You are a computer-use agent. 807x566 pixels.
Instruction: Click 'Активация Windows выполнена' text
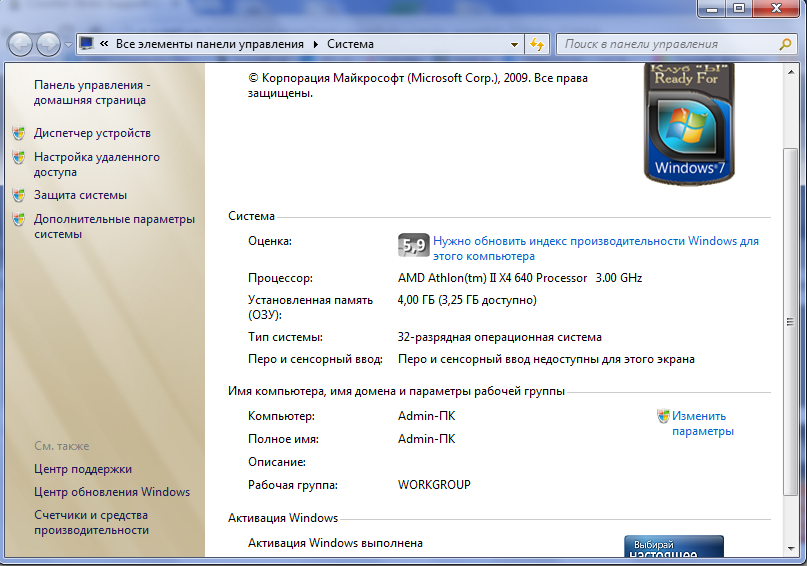tap(335, 543)
